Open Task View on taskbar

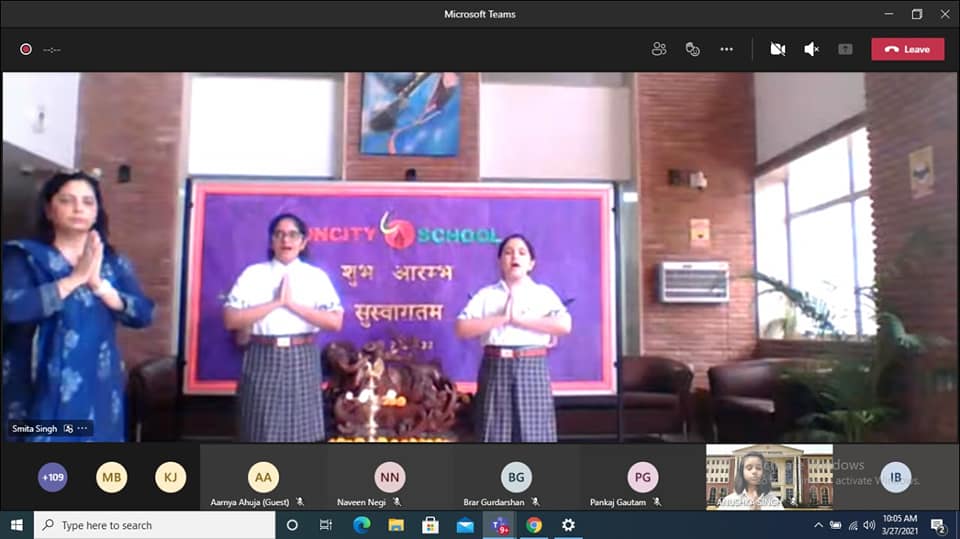[x=326, y=525]
